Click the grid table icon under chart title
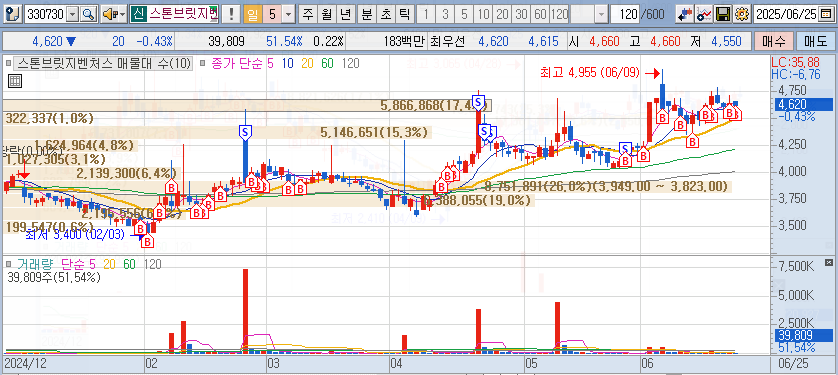The height and width of the screenshot is (375, 838). tap(15, 81)
